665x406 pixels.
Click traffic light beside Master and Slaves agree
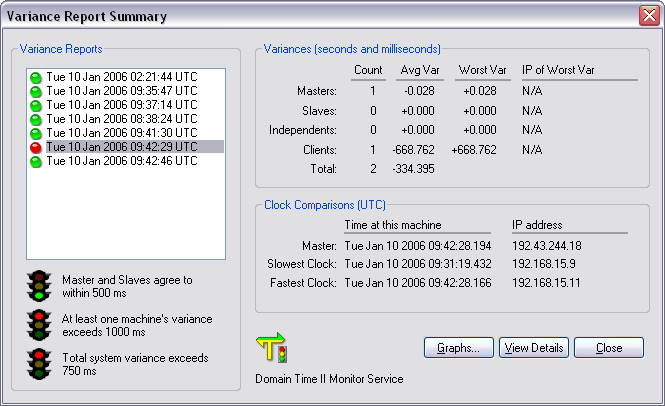point(39,286)
